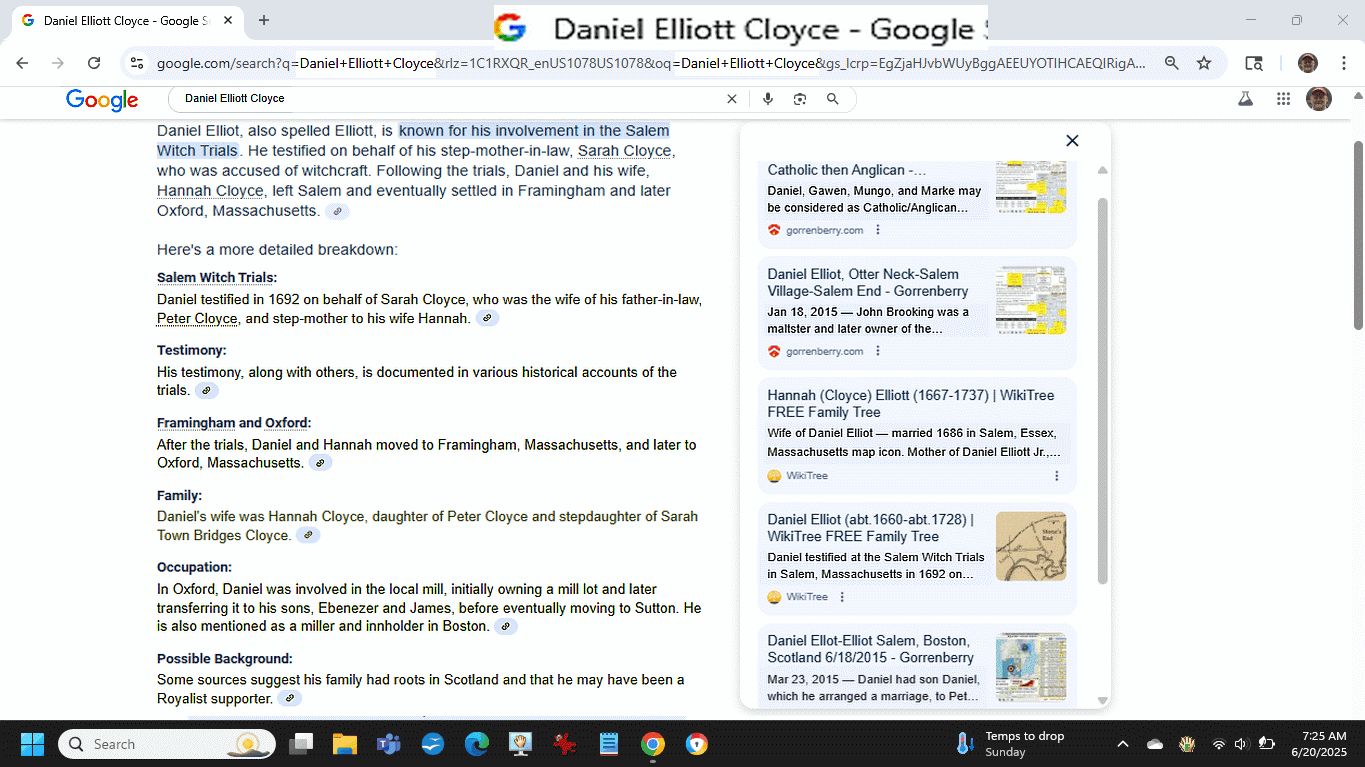Open options for Daniel Elliot (abt.1660) WikiTree result
The height and width of the screenshot is (767, 1365).
coord(842,597)
